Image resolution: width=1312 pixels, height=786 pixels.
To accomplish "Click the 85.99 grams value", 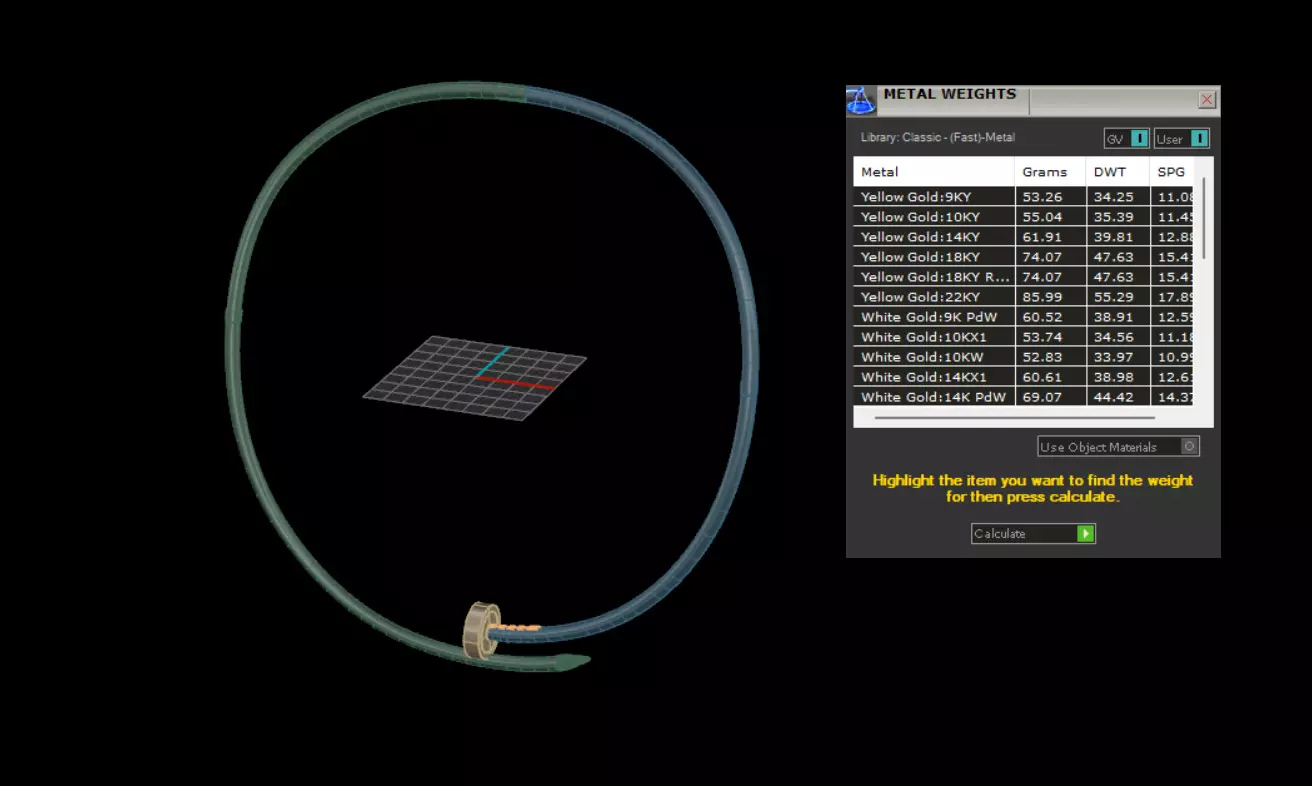I will pyautogui.click(x=1042, y=297).
